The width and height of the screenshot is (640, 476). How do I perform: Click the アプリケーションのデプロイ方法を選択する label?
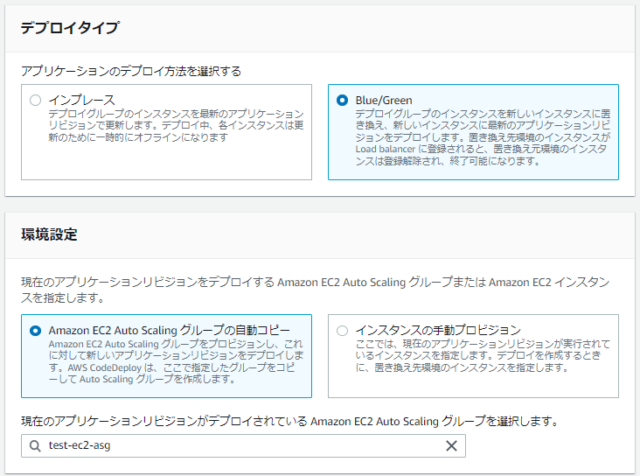click(x=131, y=71)
